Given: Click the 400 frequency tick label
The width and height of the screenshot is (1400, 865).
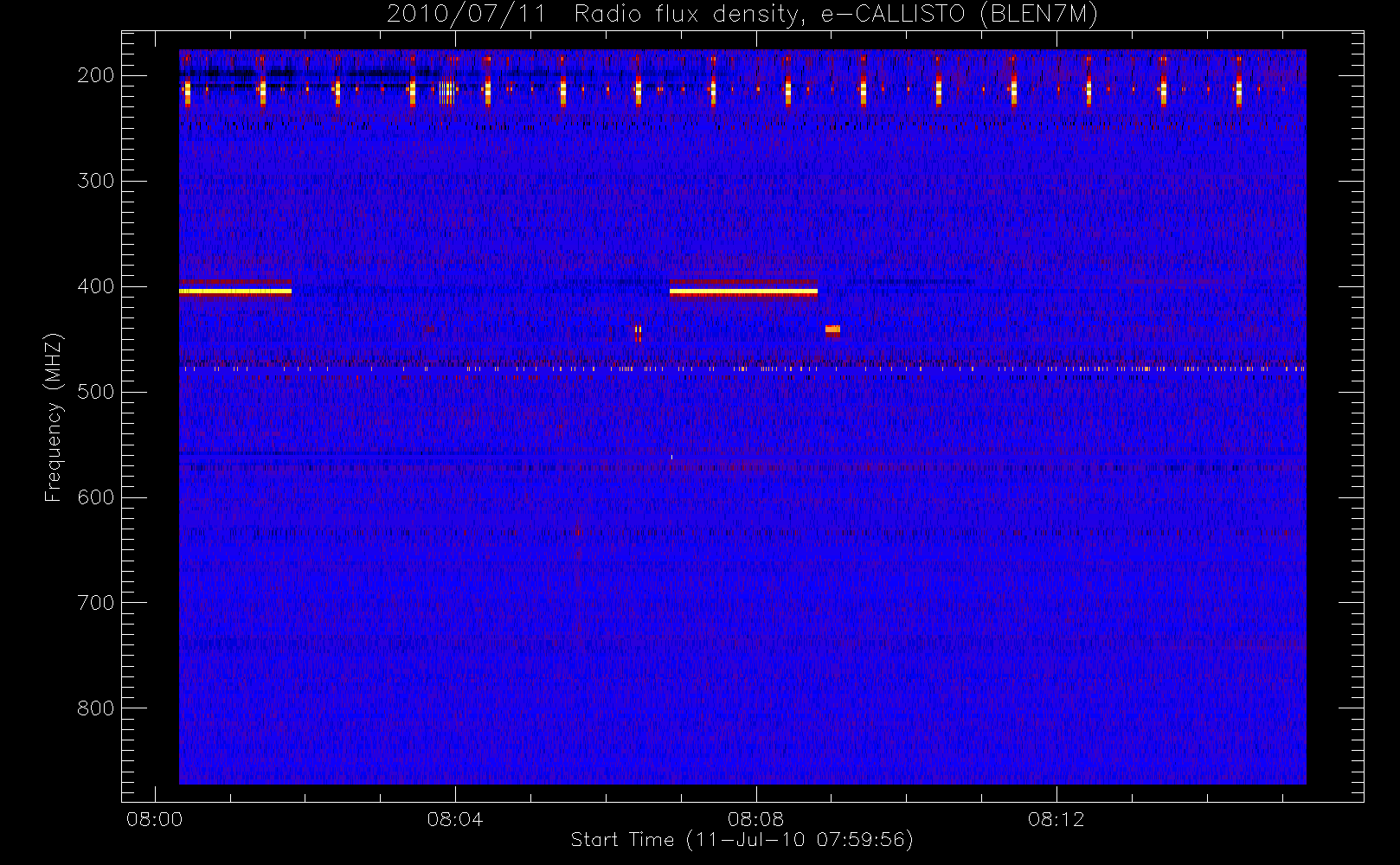Looking at the screenshot, I should [x=95, y=286].
